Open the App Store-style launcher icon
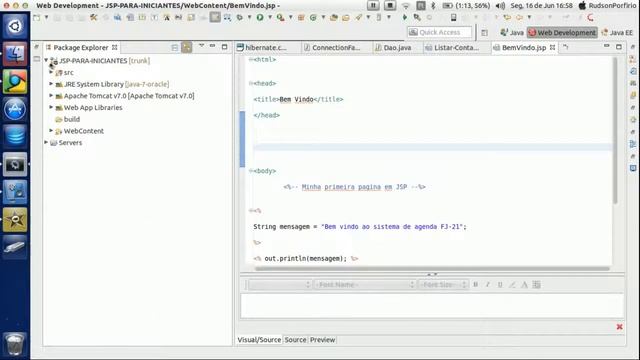The width and height of the screenshot is (640, 360). [15, 109]
